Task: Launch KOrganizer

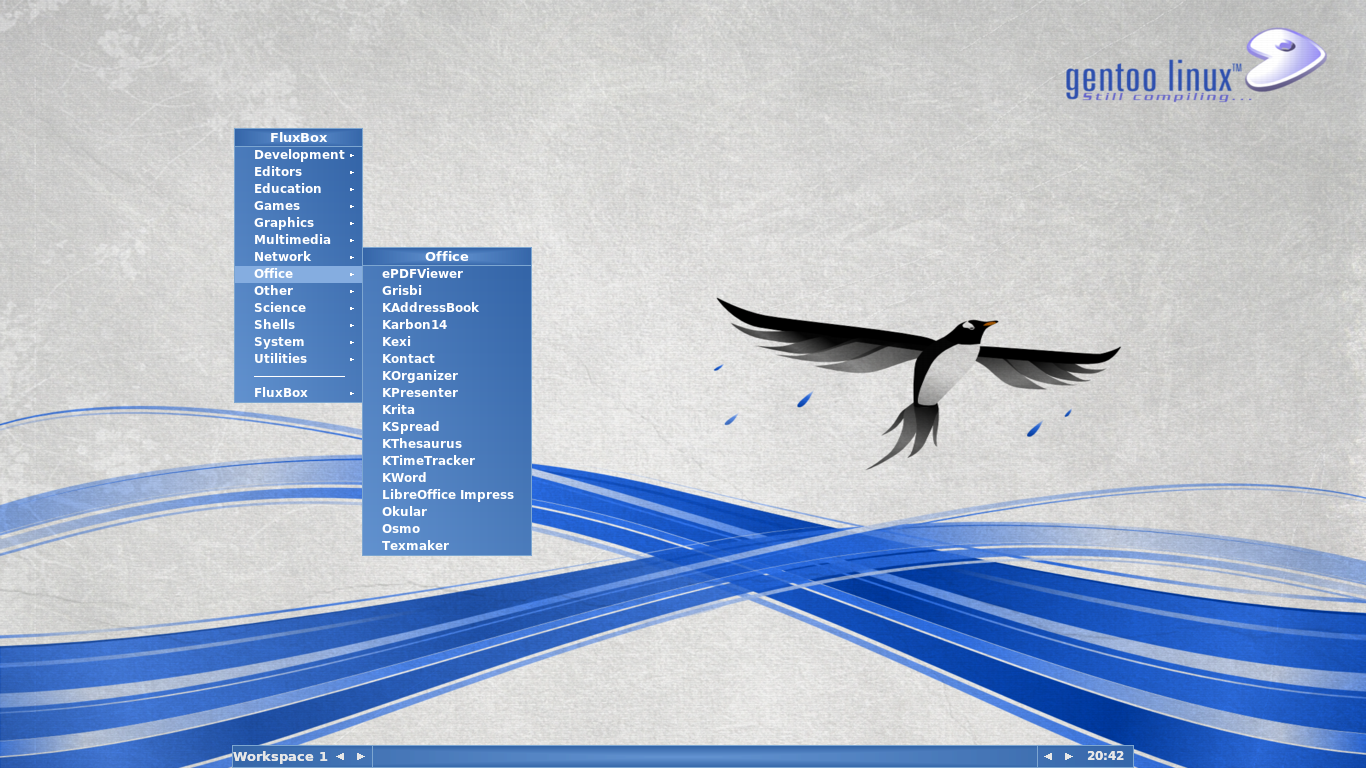Action: [446, 376]
